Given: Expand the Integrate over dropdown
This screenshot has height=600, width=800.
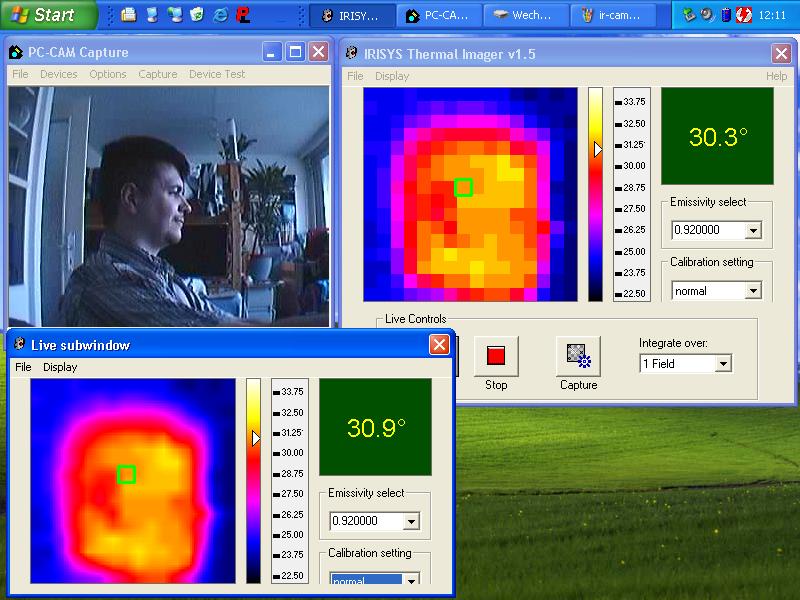Looking at the screenshot, I should tap(723, 364).
